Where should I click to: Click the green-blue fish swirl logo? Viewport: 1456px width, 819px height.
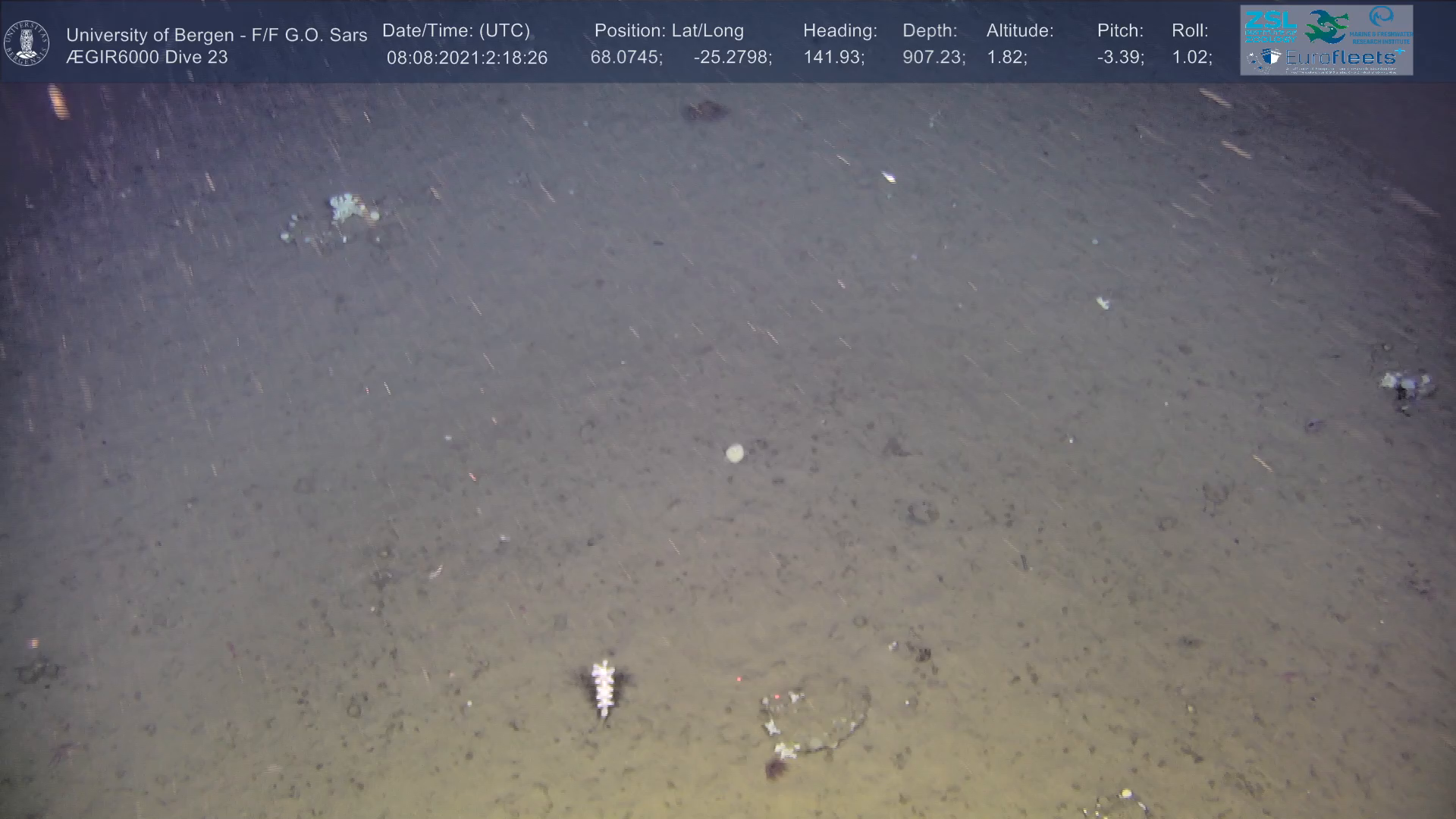coord(1326,27)
